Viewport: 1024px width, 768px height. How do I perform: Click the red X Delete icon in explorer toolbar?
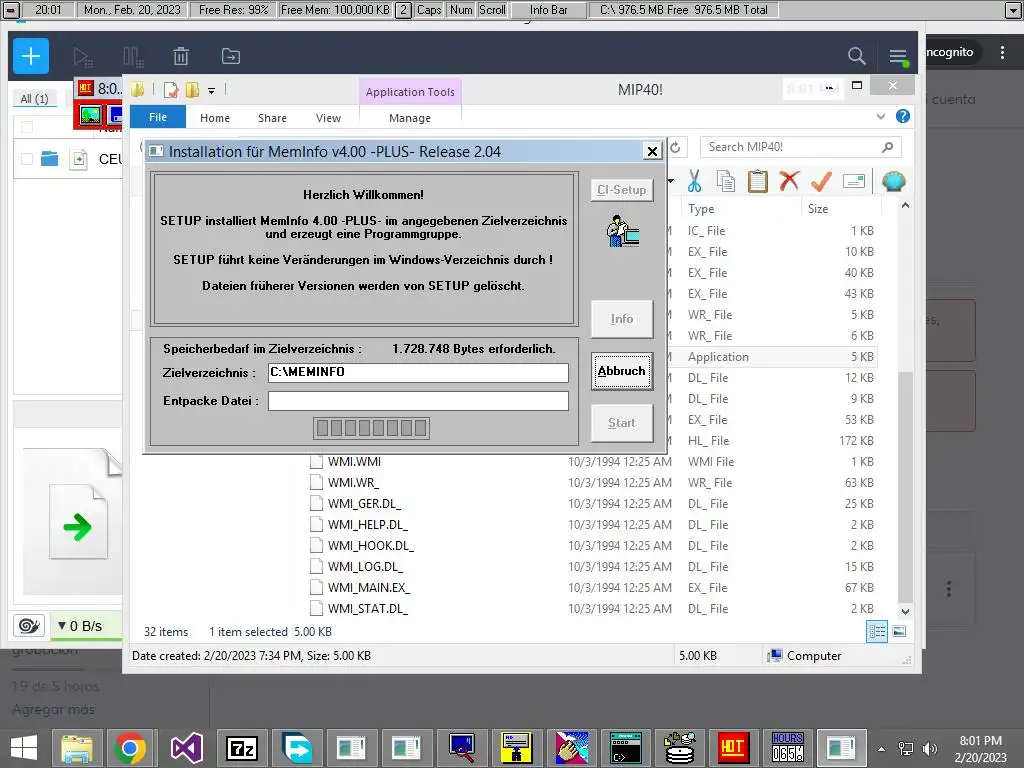click(789, 180)
